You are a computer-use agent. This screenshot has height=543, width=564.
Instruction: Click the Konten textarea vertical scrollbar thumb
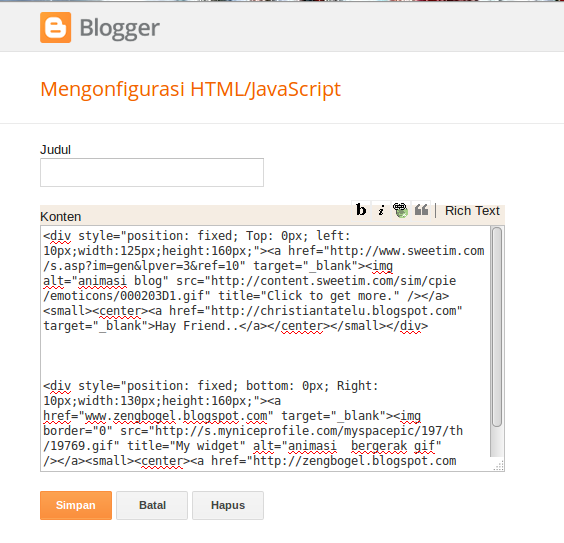[x=497, y=327]
